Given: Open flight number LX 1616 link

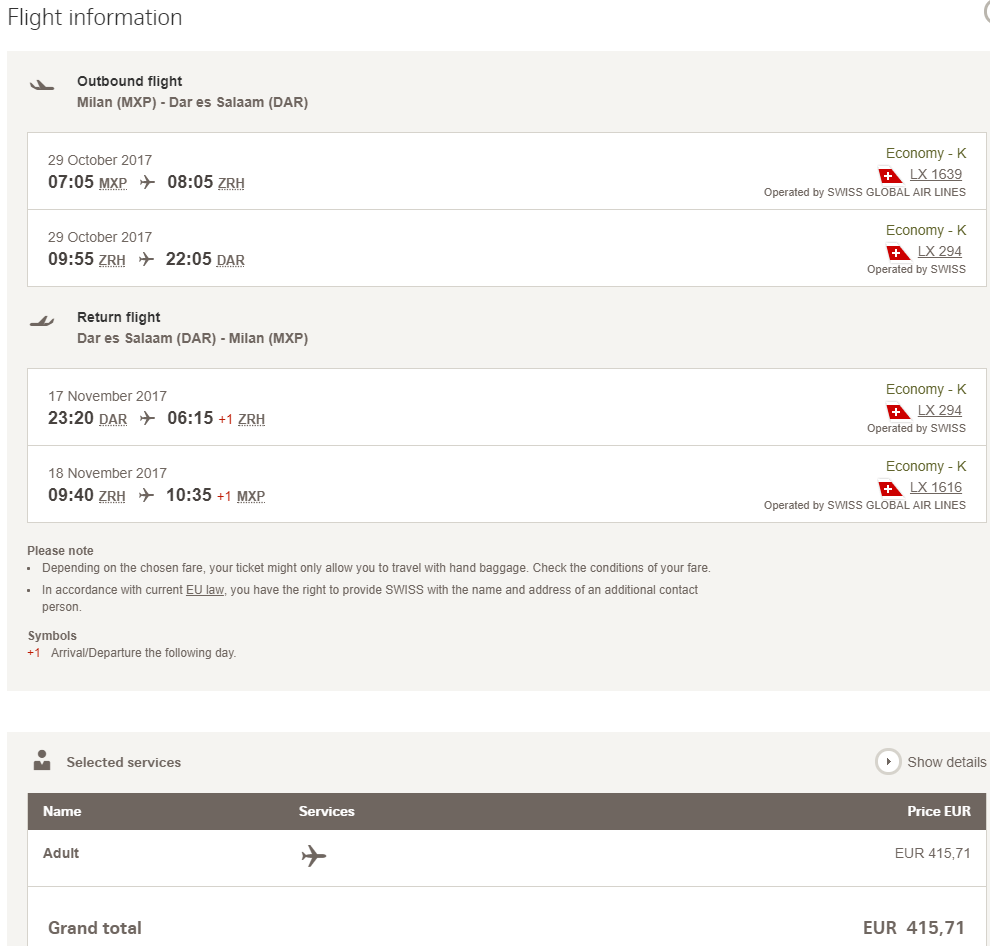Looking at the screenshot, I should coord(936,488).
